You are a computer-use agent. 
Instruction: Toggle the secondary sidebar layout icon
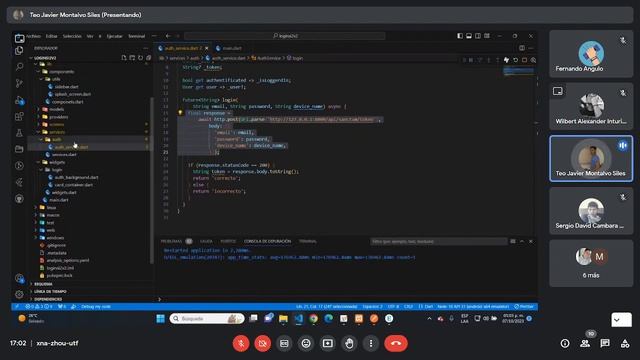click(x=478, y=36)
